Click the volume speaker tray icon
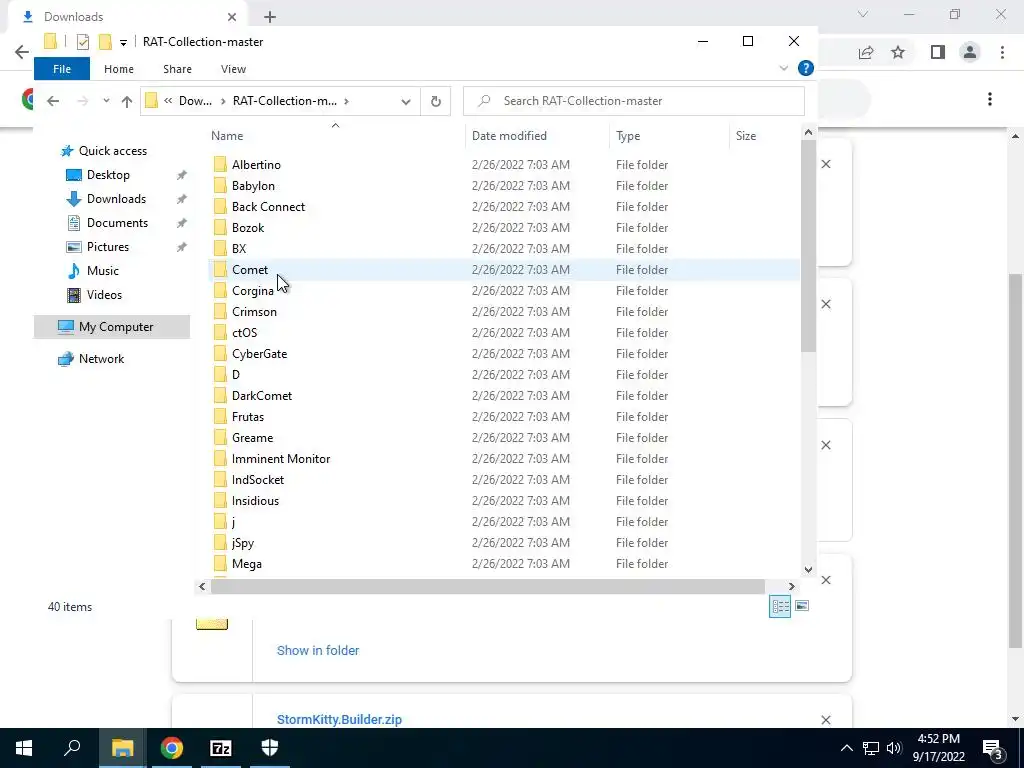The height and width of the screenshot is (768, 1024). pyautogui.click(x=894, y=748)
